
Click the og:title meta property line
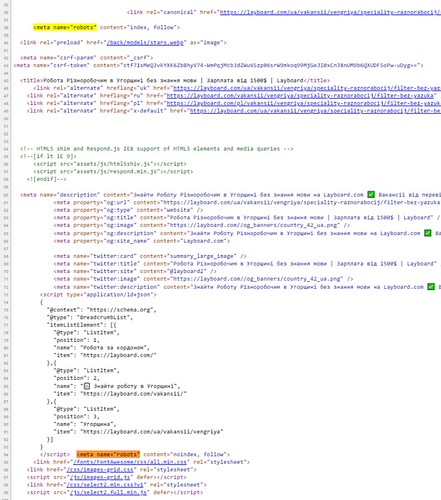pos(247,218)
